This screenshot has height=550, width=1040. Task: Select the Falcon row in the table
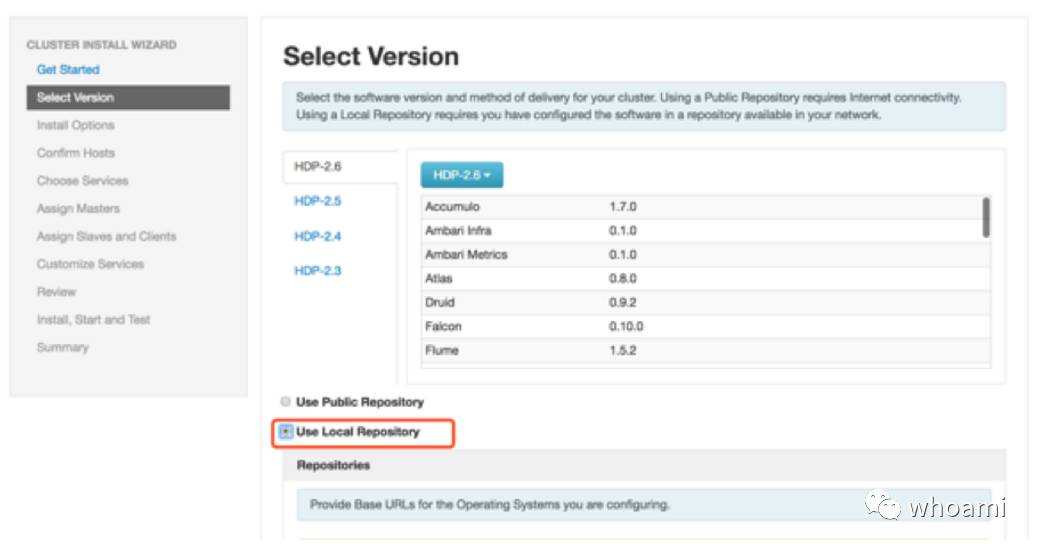point(702,326)
